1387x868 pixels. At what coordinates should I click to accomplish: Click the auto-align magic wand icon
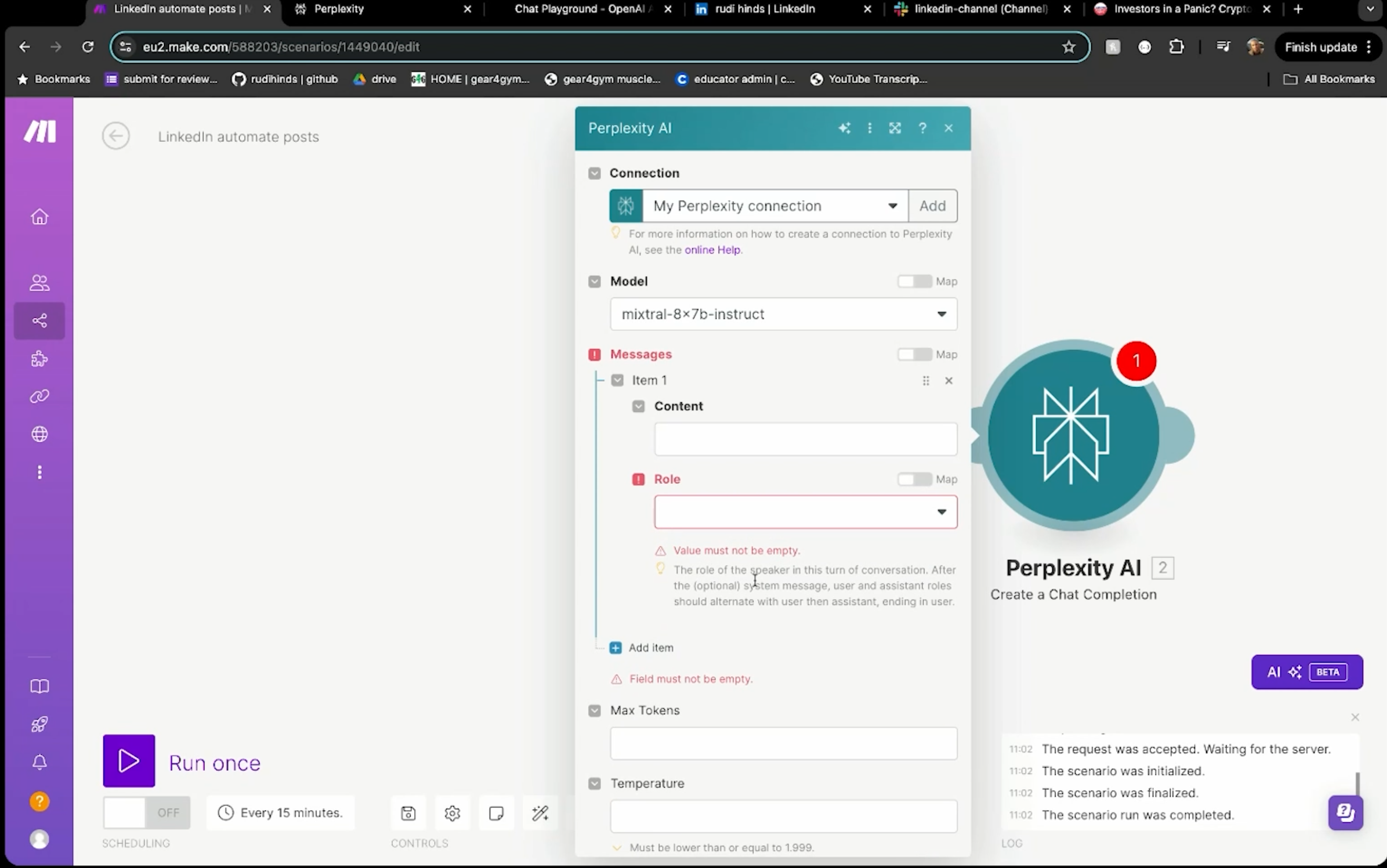click(x=540, y=813)
